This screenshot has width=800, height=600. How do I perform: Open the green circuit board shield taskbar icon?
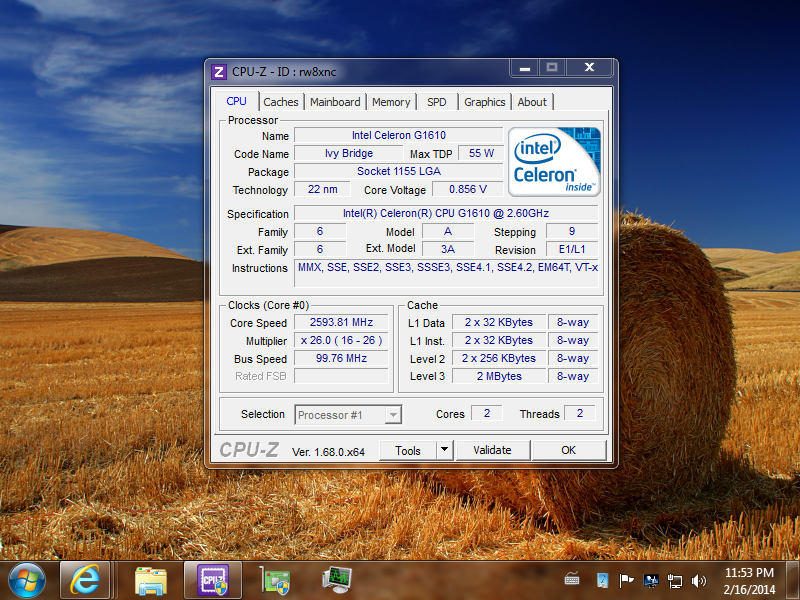[x=274, y=581]
